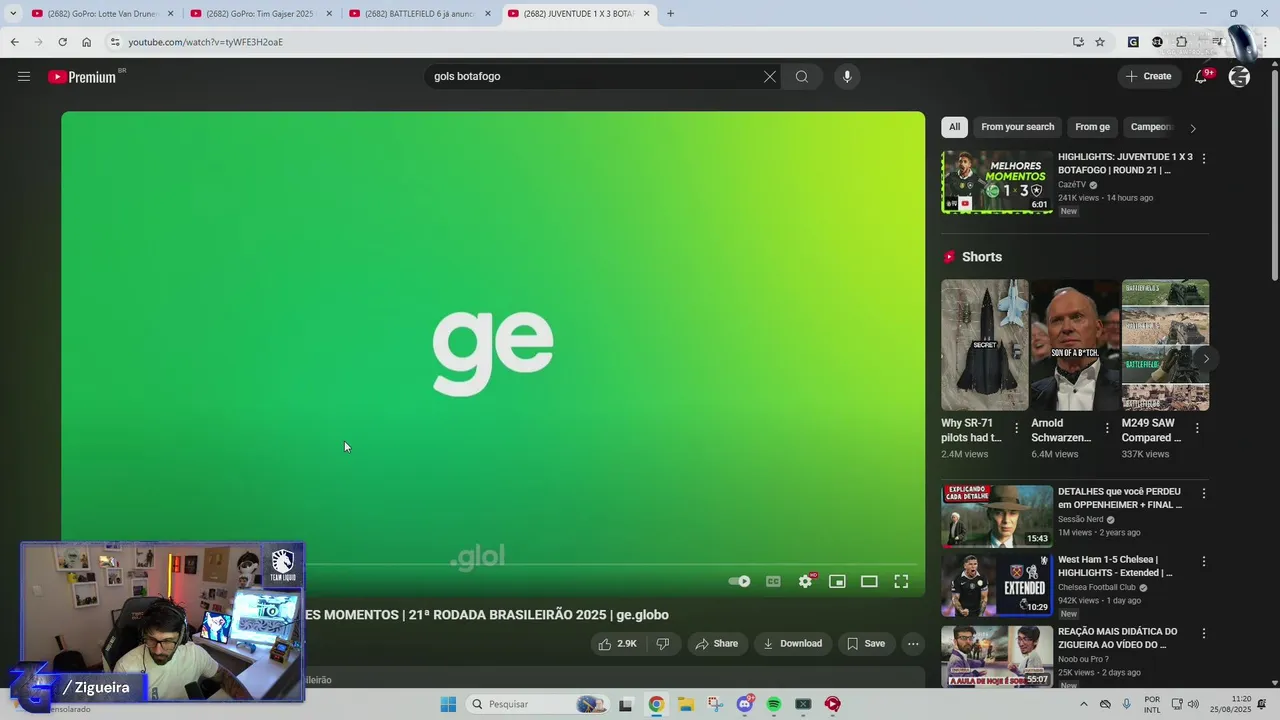Open CazéTV channel link
This screenshot has height=720, width=1280.
[x=1072, y=185]
